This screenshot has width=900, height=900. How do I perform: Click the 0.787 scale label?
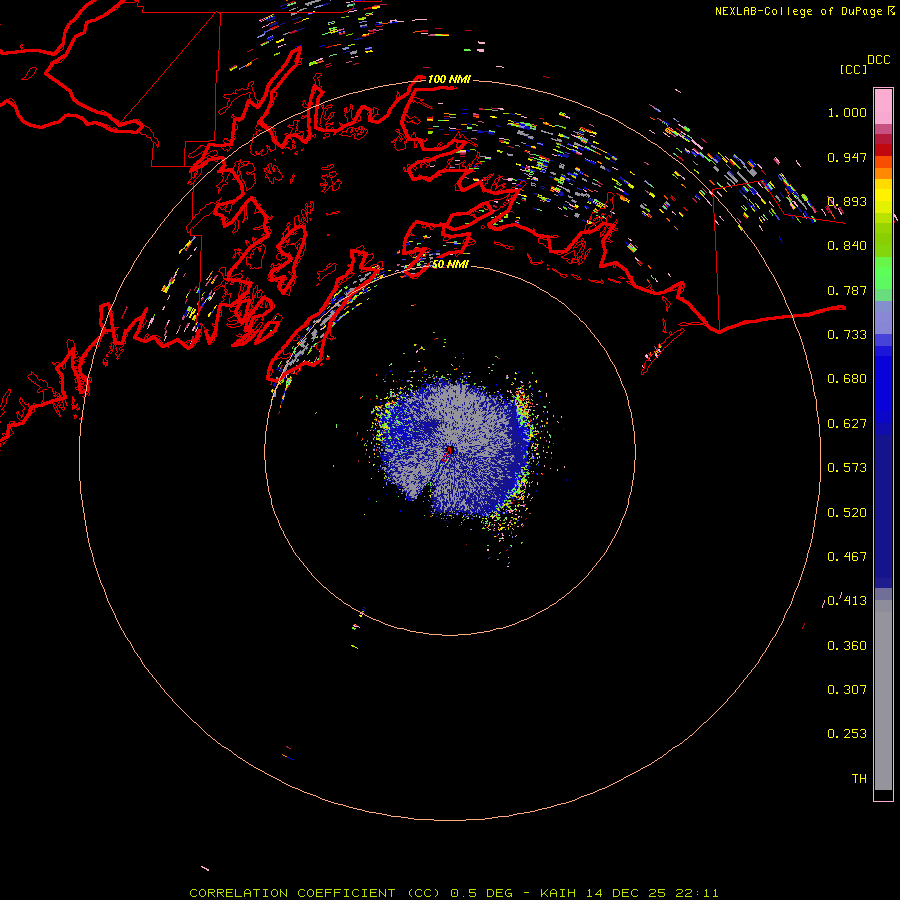click(847, 290)
